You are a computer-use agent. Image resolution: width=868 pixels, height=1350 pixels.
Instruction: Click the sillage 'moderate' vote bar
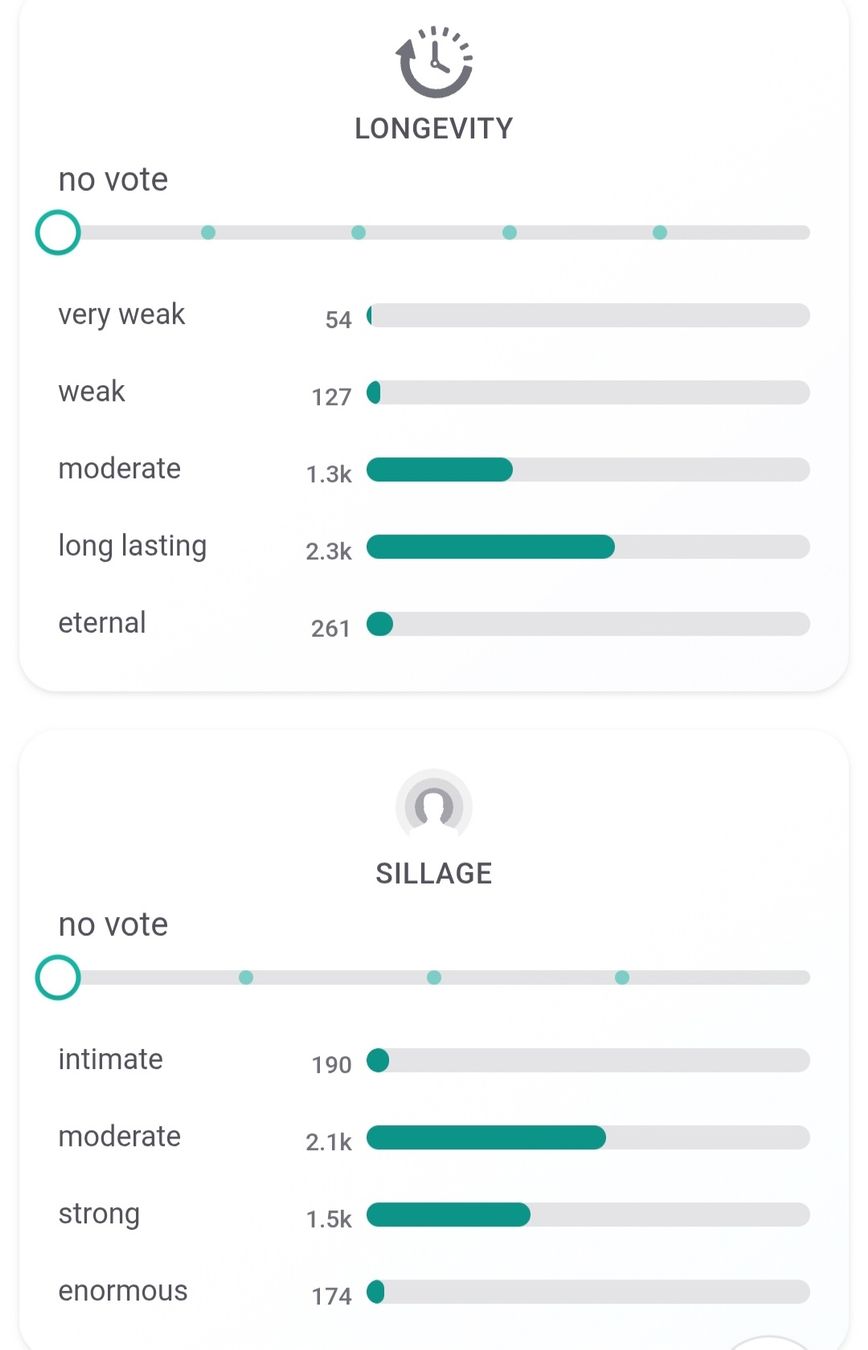[x=588, y=1137]
